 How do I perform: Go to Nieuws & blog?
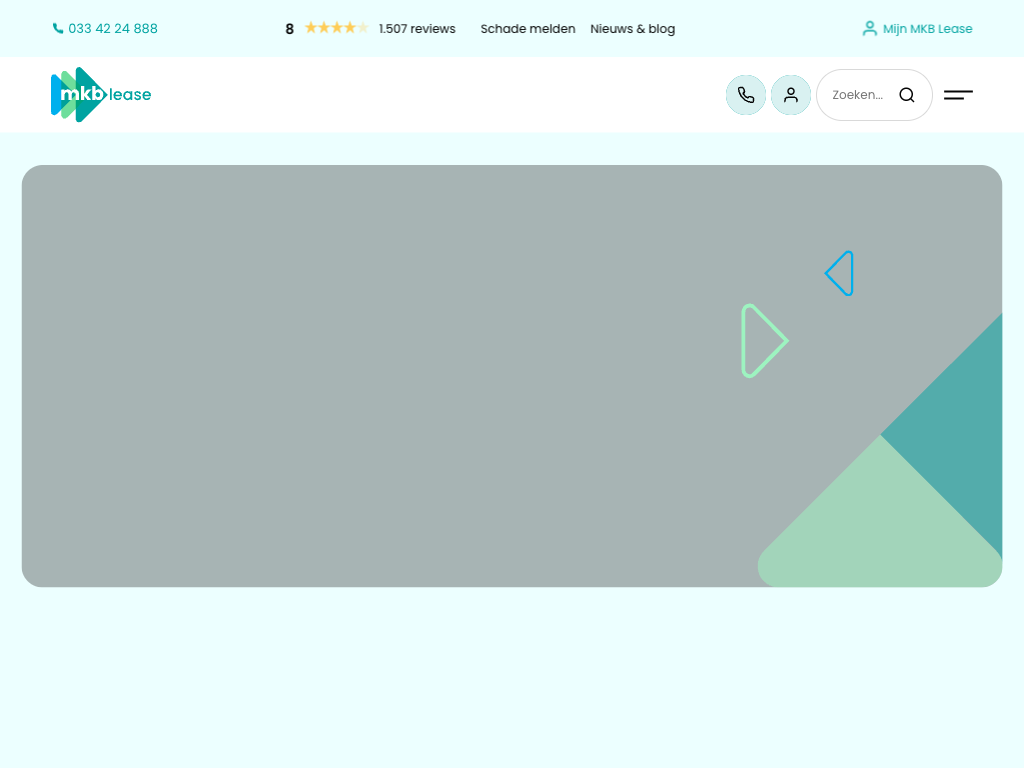[632, 29]
